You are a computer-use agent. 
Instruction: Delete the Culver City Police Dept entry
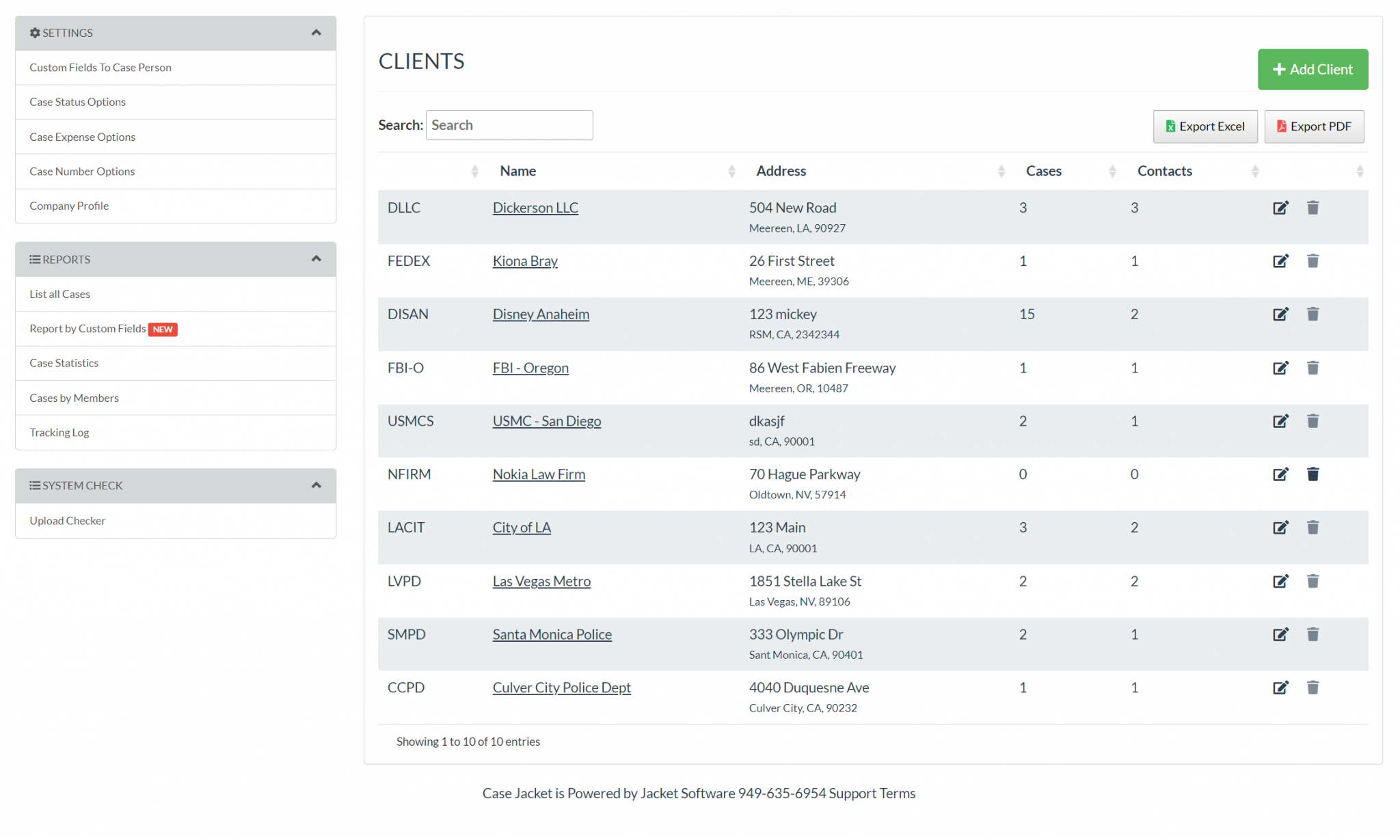(1312, 688)
